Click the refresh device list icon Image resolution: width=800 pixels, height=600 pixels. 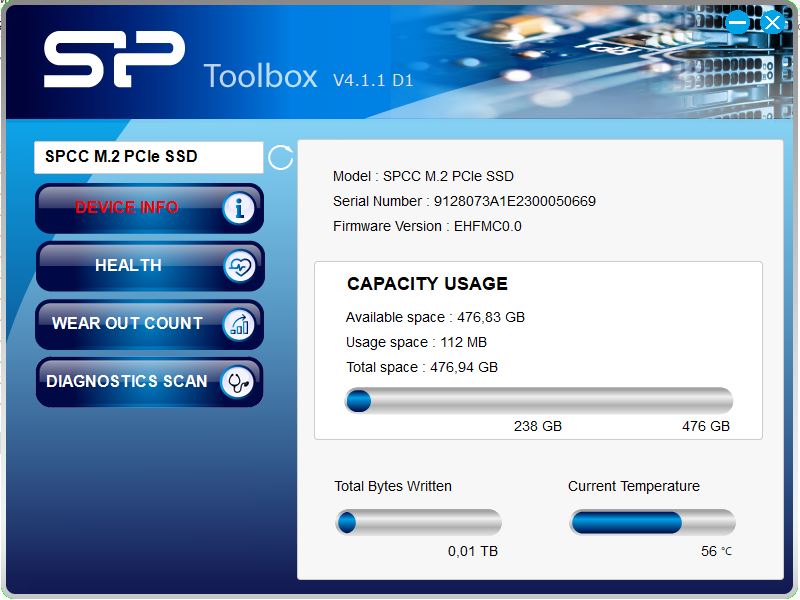coord(281,157)
